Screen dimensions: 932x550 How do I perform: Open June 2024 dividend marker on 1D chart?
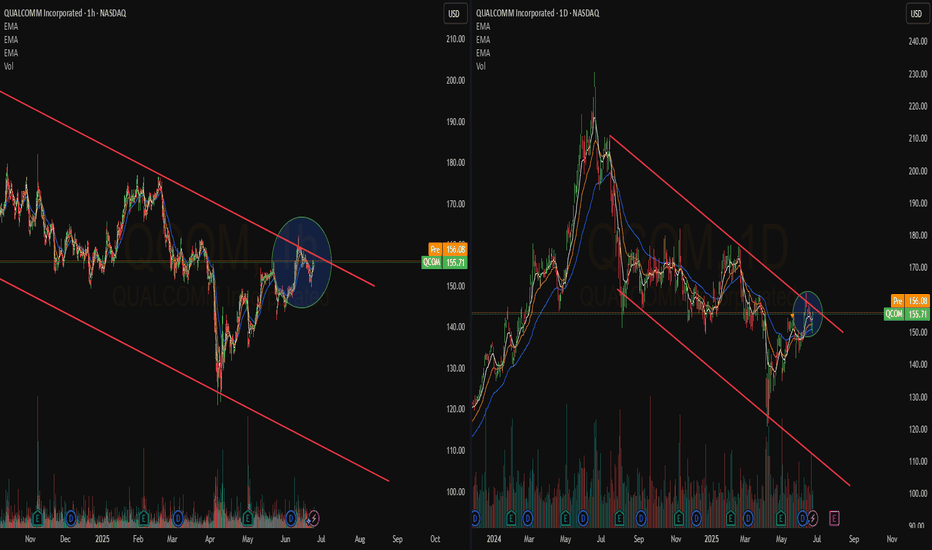point(583,518)
